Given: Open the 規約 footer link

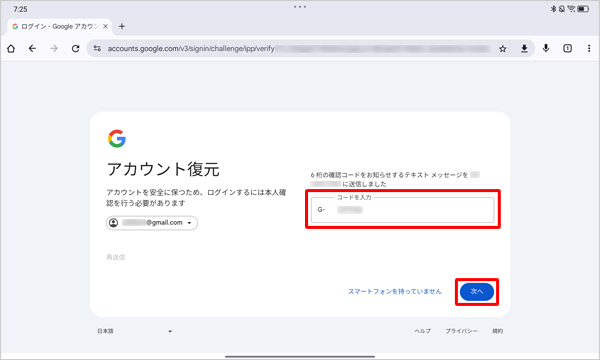Looking at the screenshot, I should 497,331.
